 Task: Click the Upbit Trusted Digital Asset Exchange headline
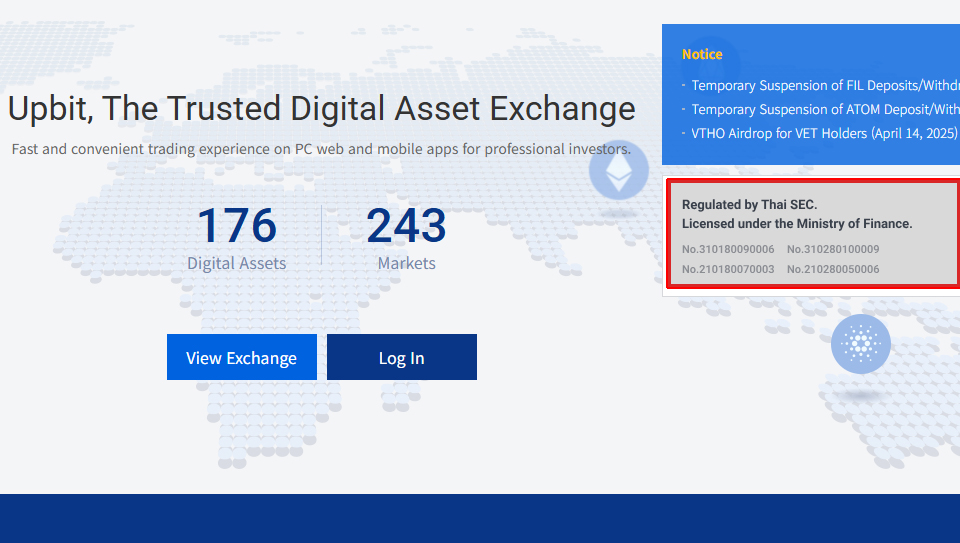click(x=321, y=109)
